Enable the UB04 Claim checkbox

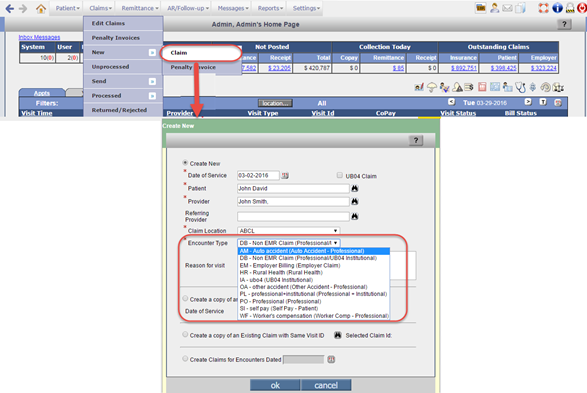(x=340, y=175)
